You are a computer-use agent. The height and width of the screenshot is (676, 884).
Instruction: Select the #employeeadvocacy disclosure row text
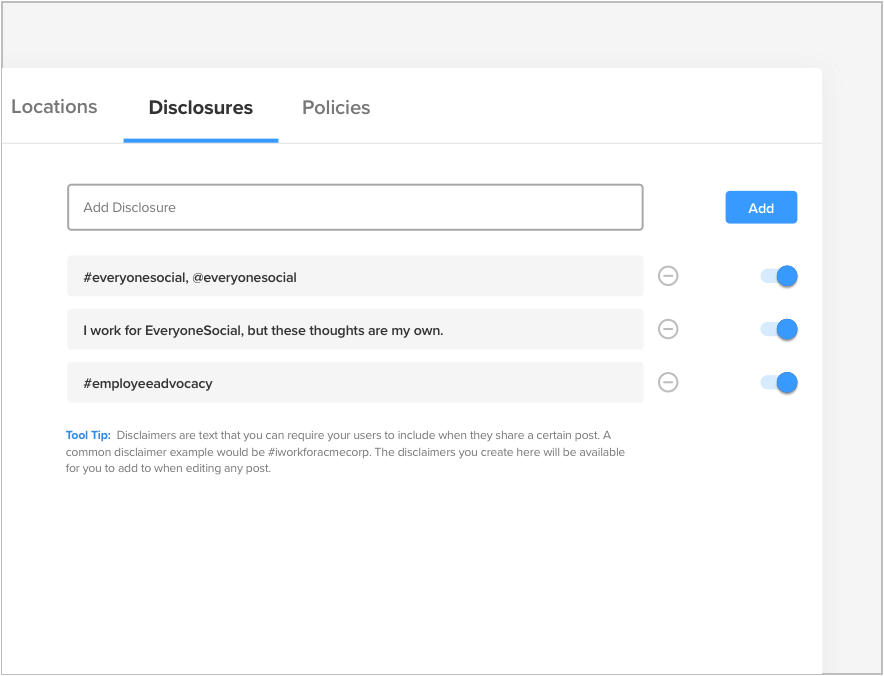[148, 383]
